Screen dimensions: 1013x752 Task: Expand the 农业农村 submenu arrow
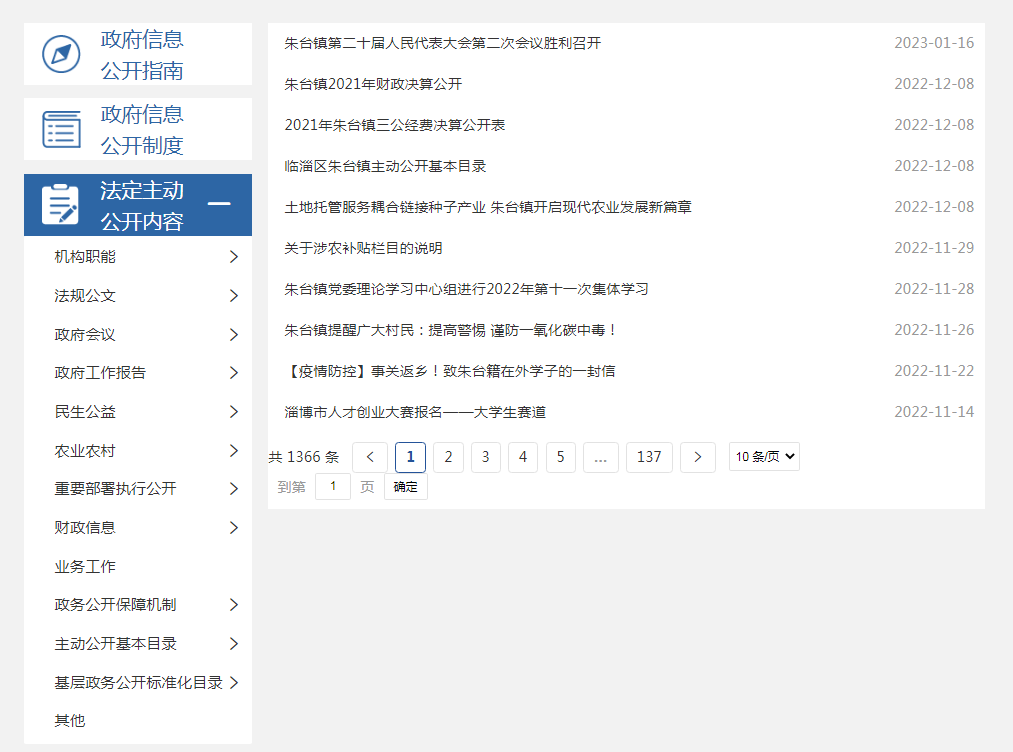point(234,451)
